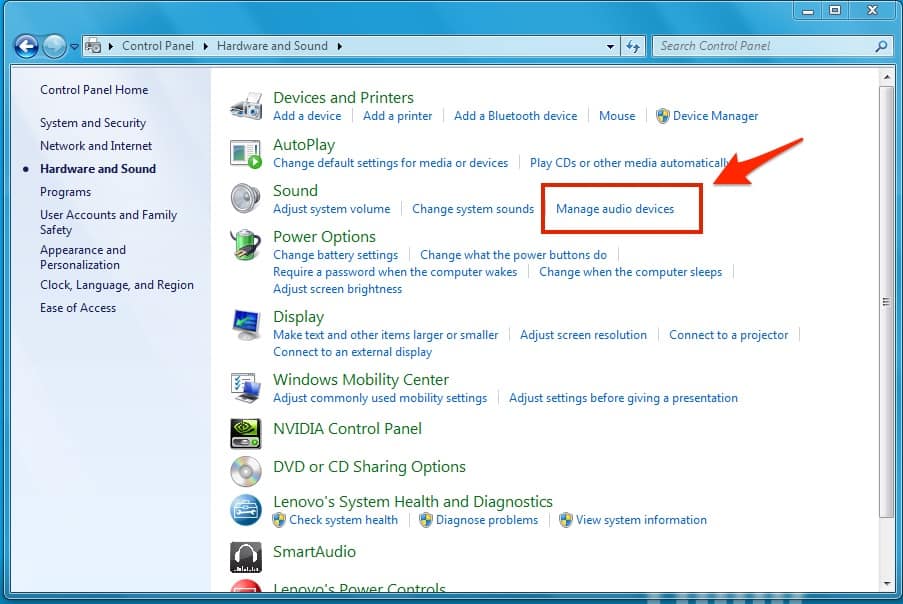Screen dimensions: 903x604
Task: Click the refresh button beside address bar
Action: point(633,46)
